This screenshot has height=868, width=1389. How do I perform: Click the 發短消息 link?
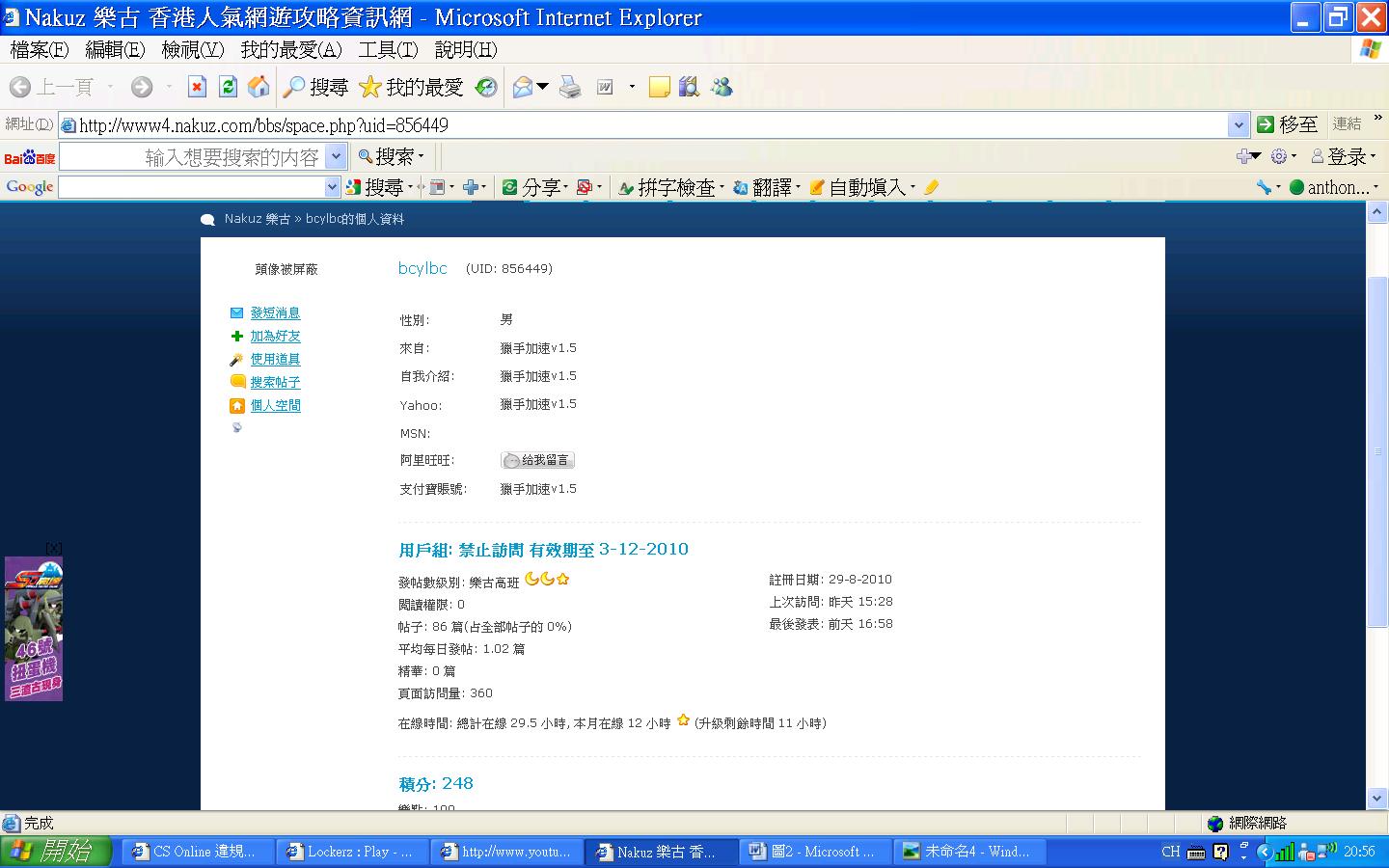(275, 313)
